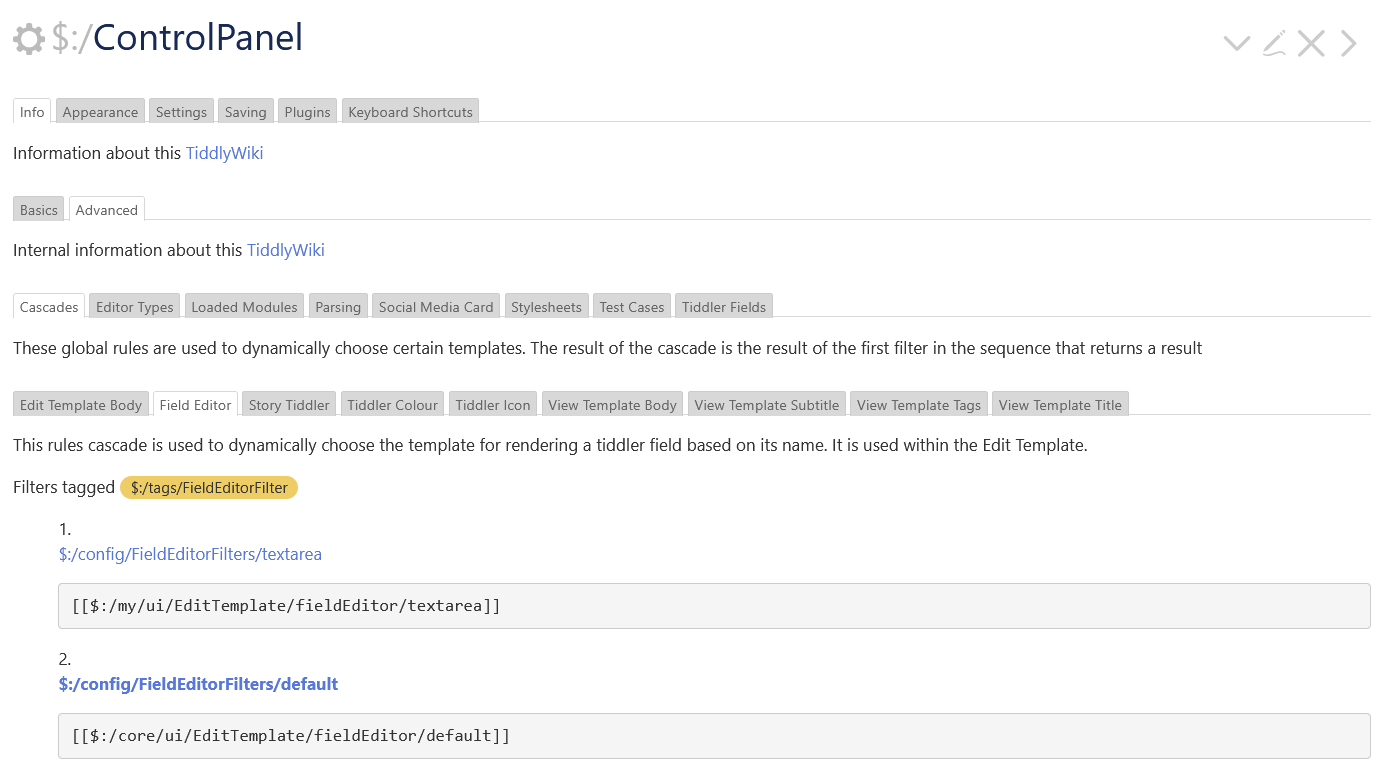1382x771 pixels.
Task: Open the Tiddler Icon cascade tab
Action: pos(493,404)
